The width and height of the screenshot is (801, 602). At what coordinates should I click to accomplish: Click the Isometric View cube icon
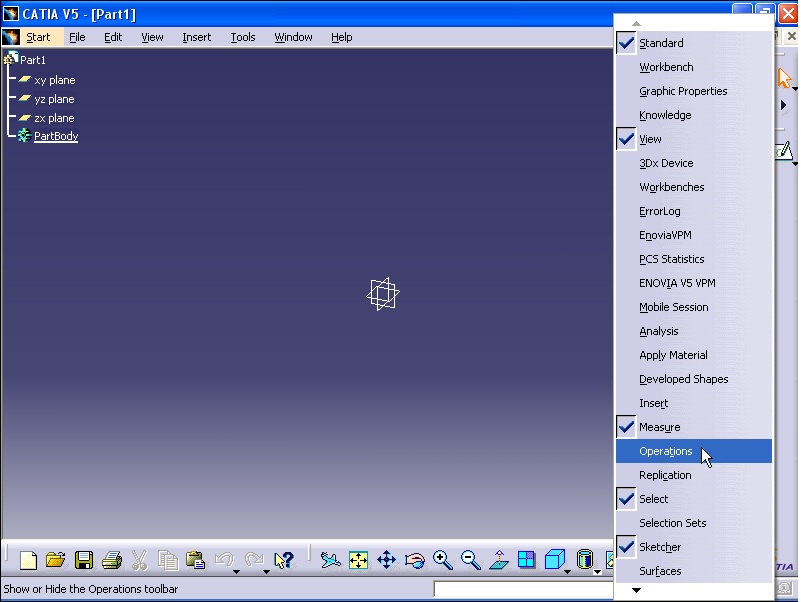point(554,560)
